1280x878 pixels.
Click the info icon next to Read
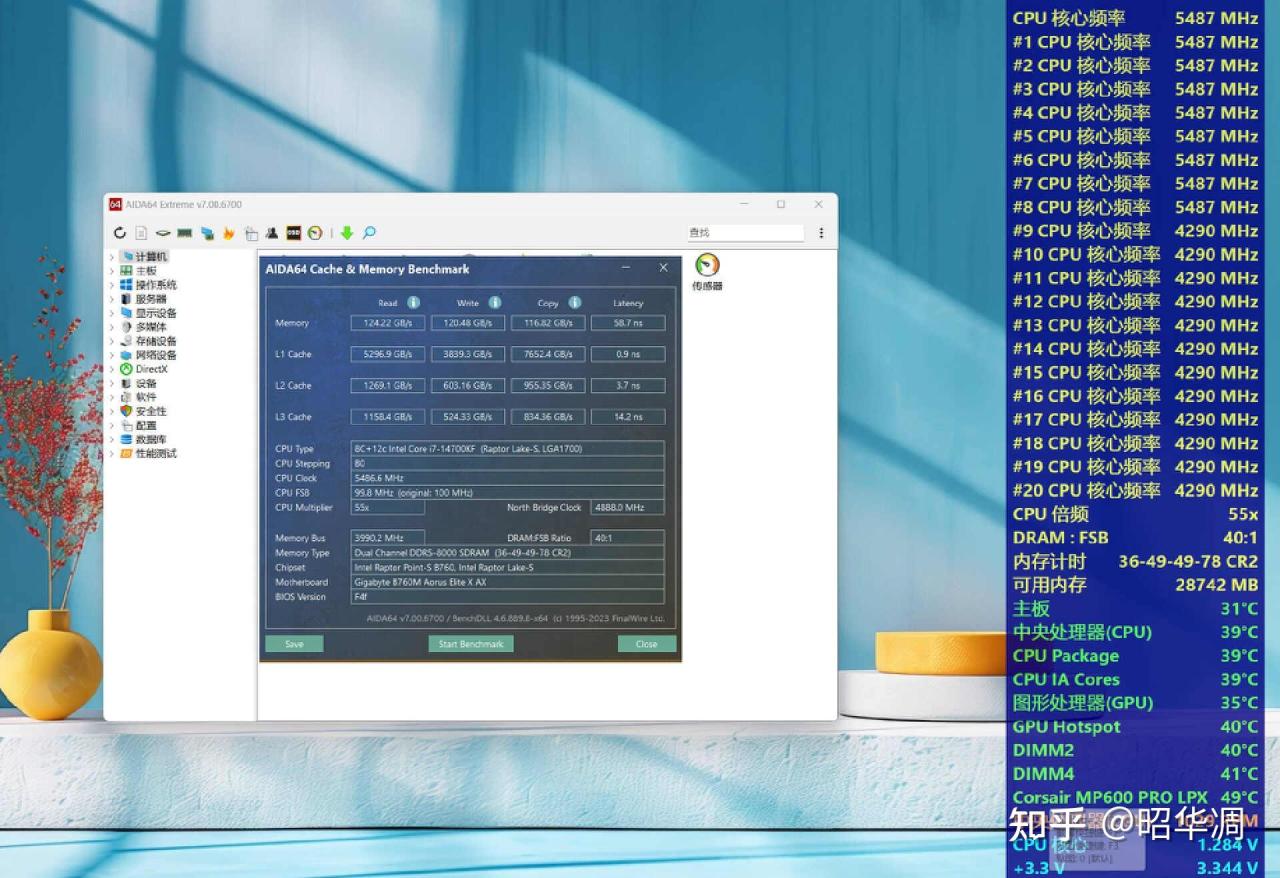click(x=414, y=303)
